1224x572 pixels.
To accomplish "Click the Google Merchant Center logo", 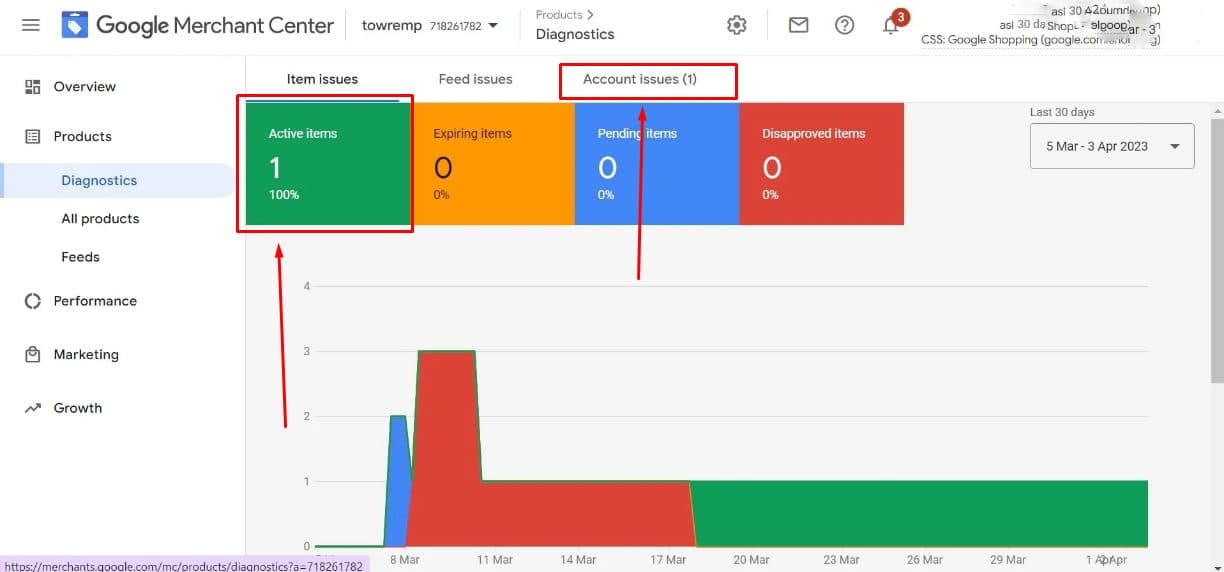I will 197,25.
